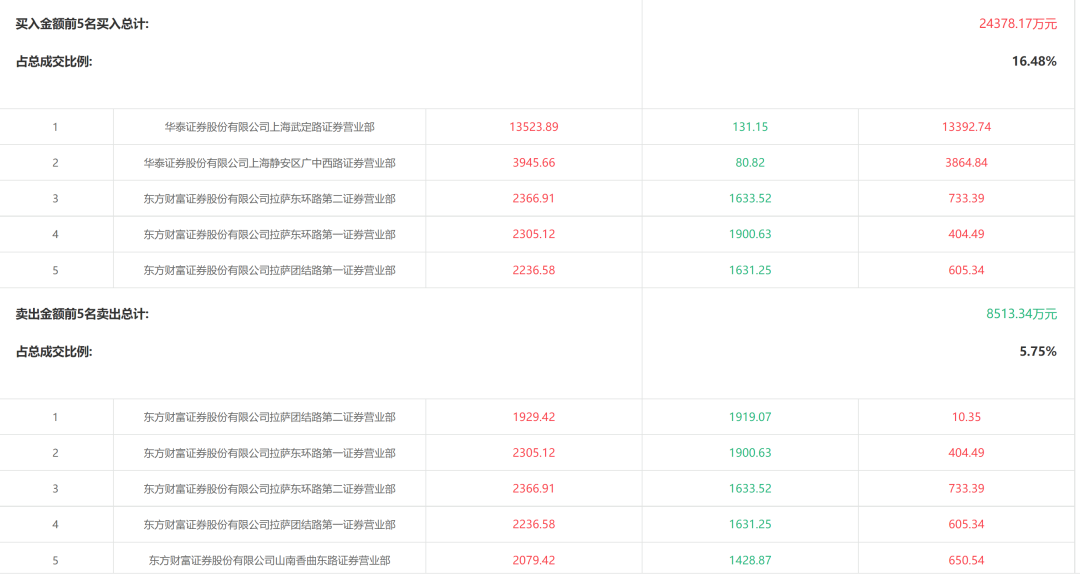Click rank 1 beside 上海武定路 broker
The height and width of the screenshot is (576, 1080).
click(x=55, y=127)
